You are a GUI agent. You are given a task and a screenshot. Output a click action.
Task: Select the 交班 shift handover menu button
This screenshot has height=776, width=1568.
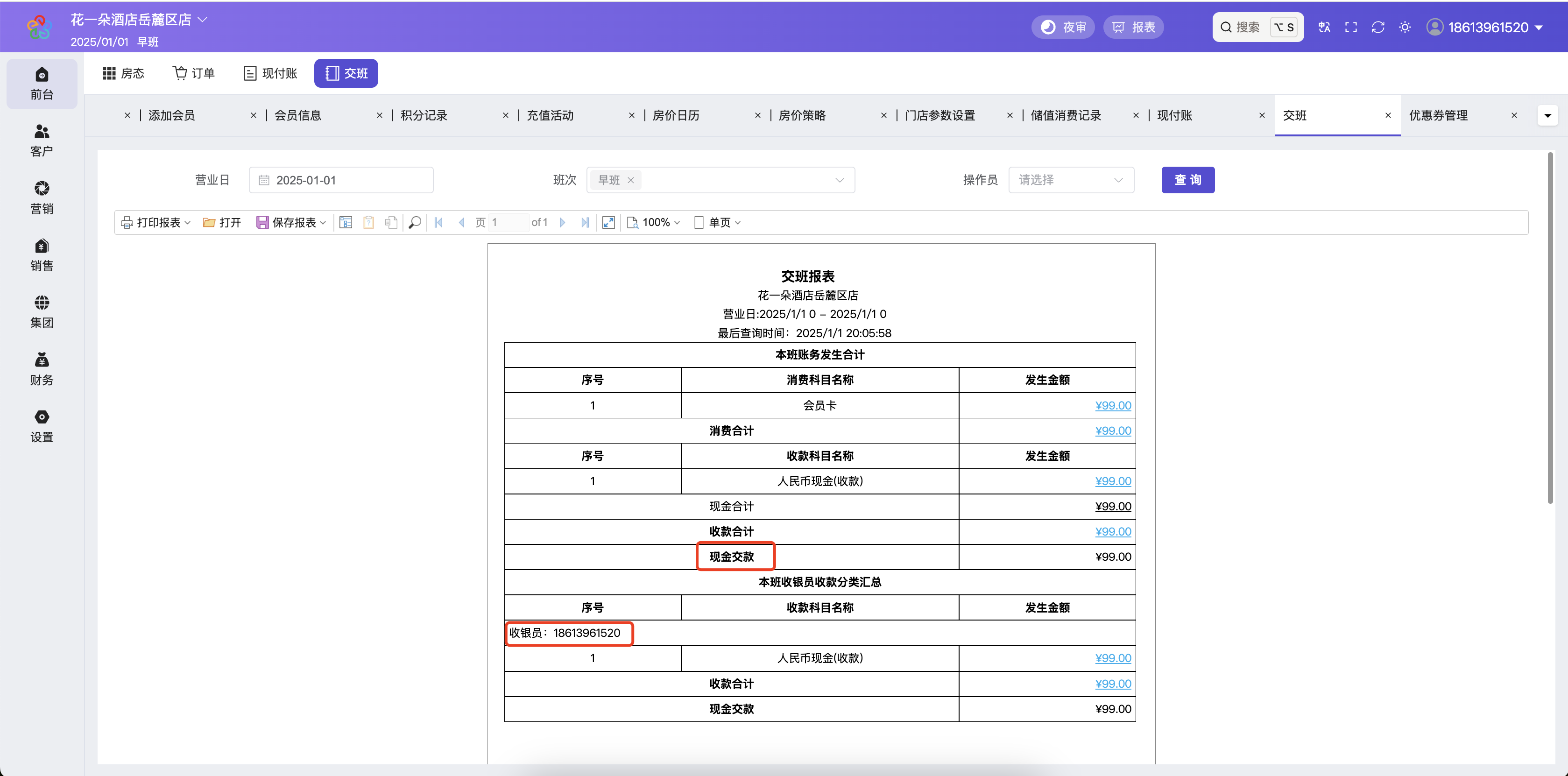(346, 74)
